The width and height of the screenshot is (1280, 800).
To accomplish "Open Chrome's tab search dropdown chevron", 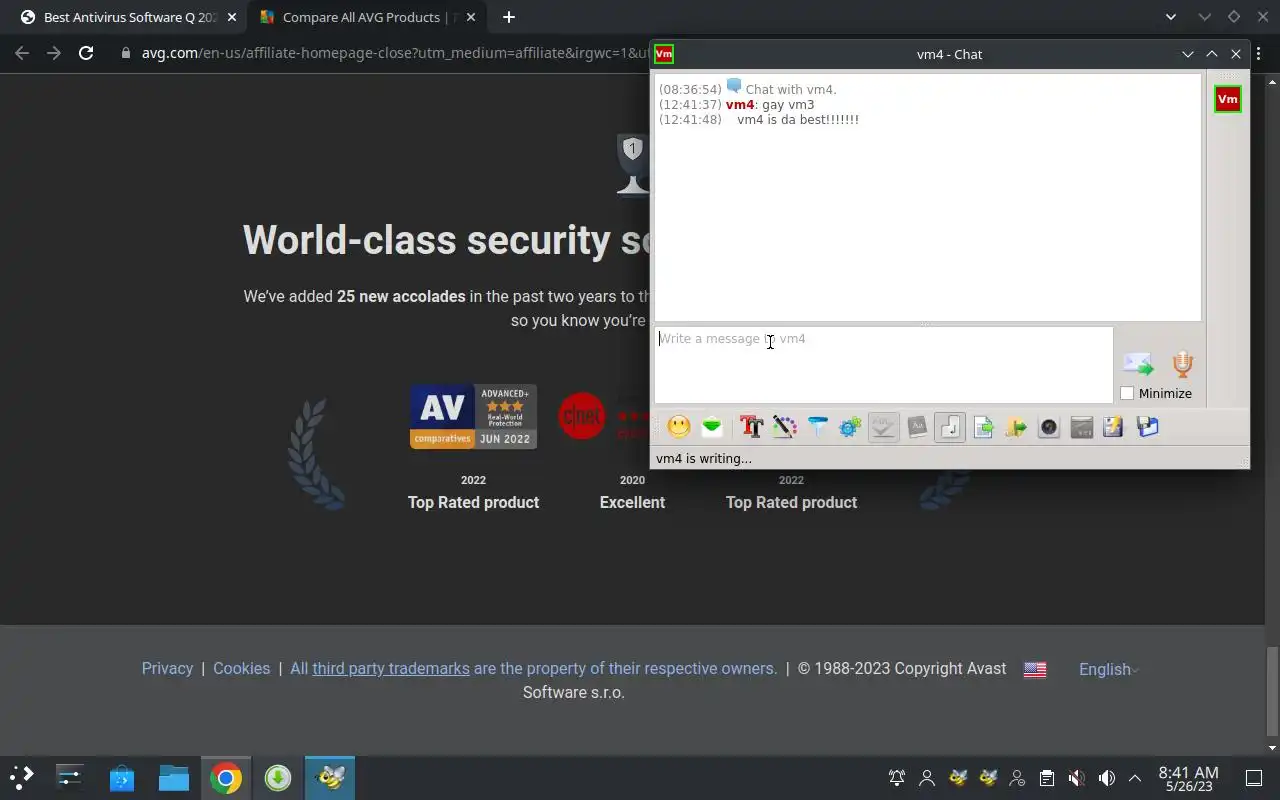I will 1171,17.
